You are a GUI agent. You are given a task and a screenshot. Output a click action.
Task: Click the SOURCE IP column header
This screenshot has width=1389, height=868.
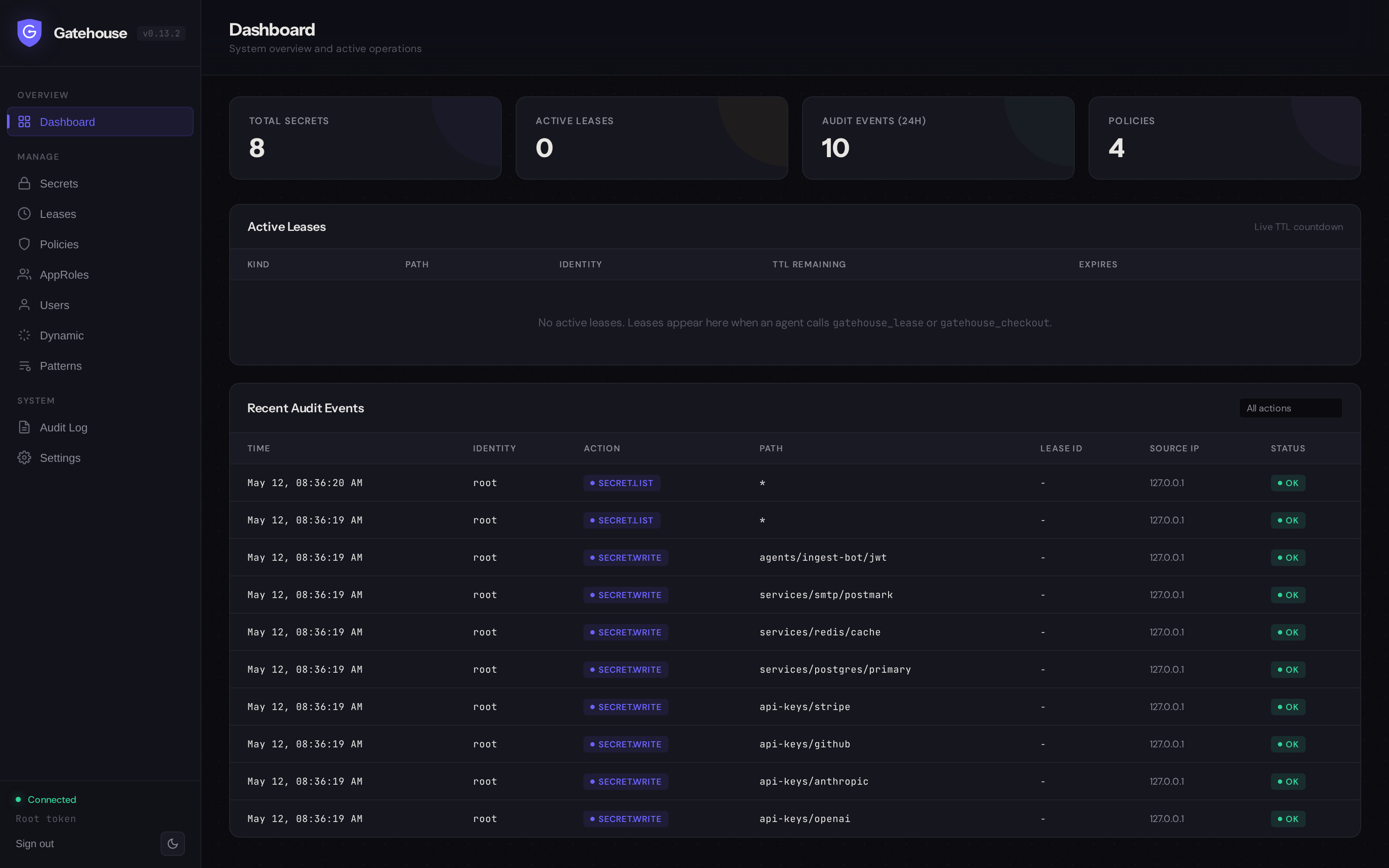(1174, 448)
